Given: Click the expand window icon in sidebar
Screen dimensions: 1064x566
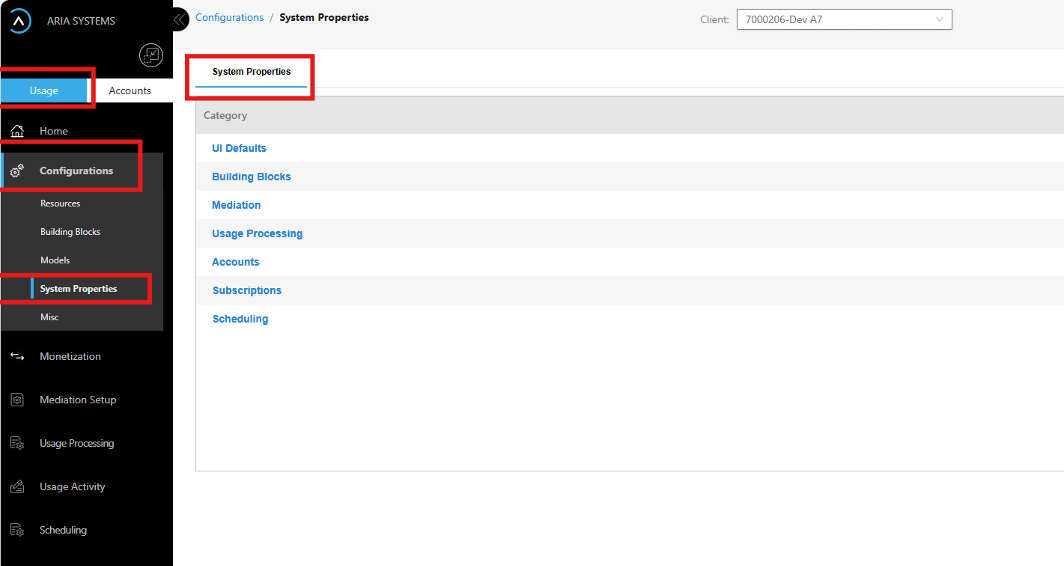Looking at the screenshot, I should pyautogui.click(x=150, y=56).
